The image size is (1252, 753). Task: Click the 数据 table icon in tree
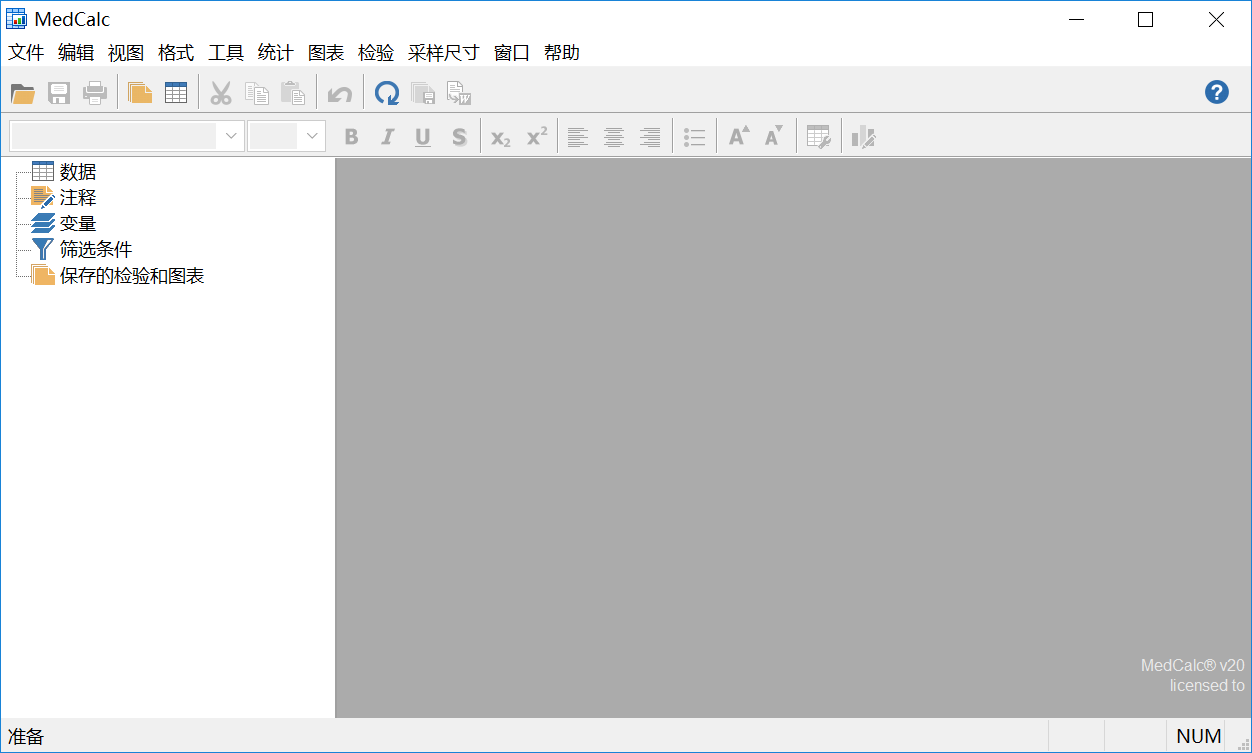43,172
